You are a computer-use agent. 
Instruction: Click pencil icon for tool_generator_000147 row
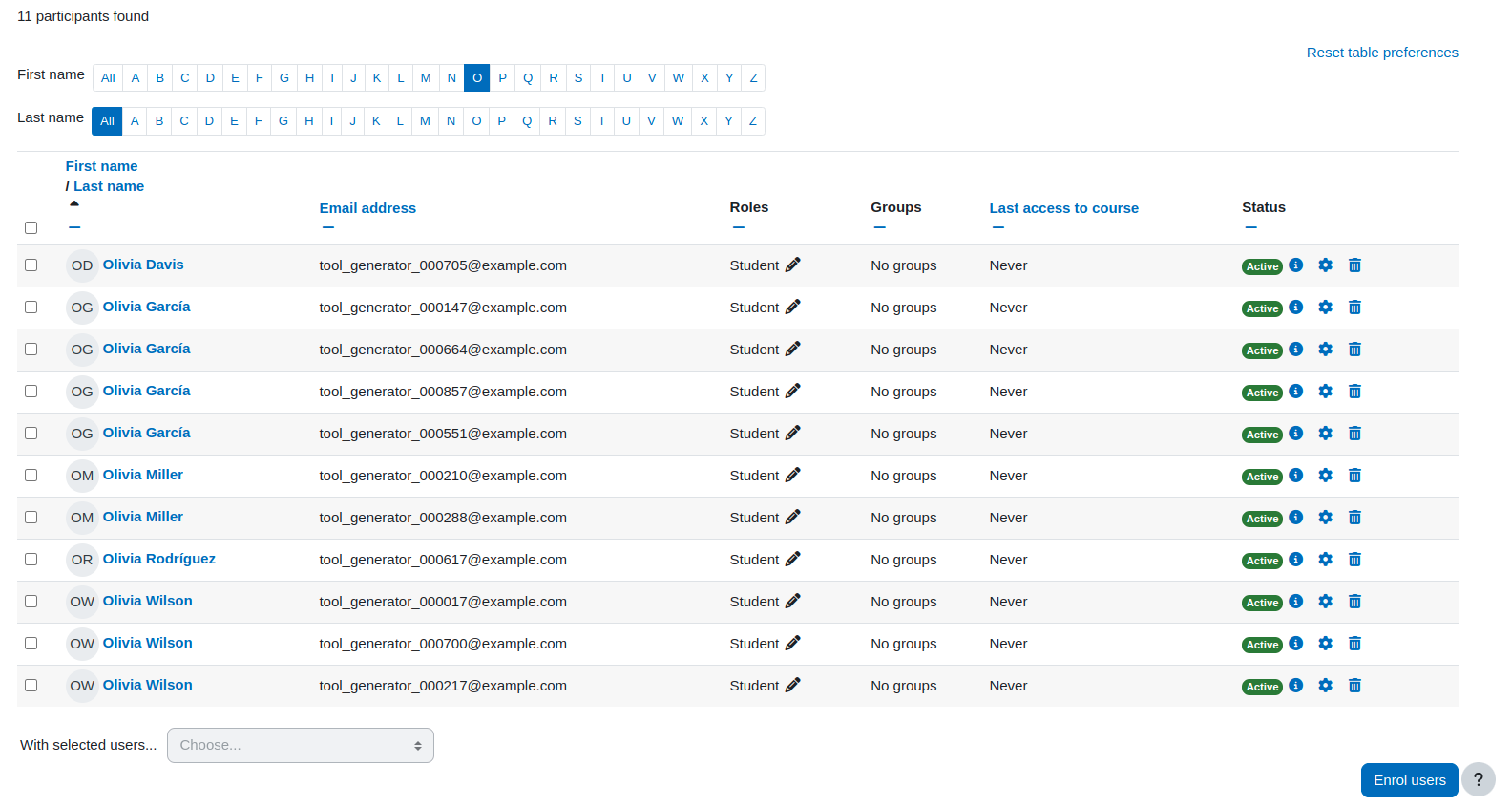click(792, 307)
